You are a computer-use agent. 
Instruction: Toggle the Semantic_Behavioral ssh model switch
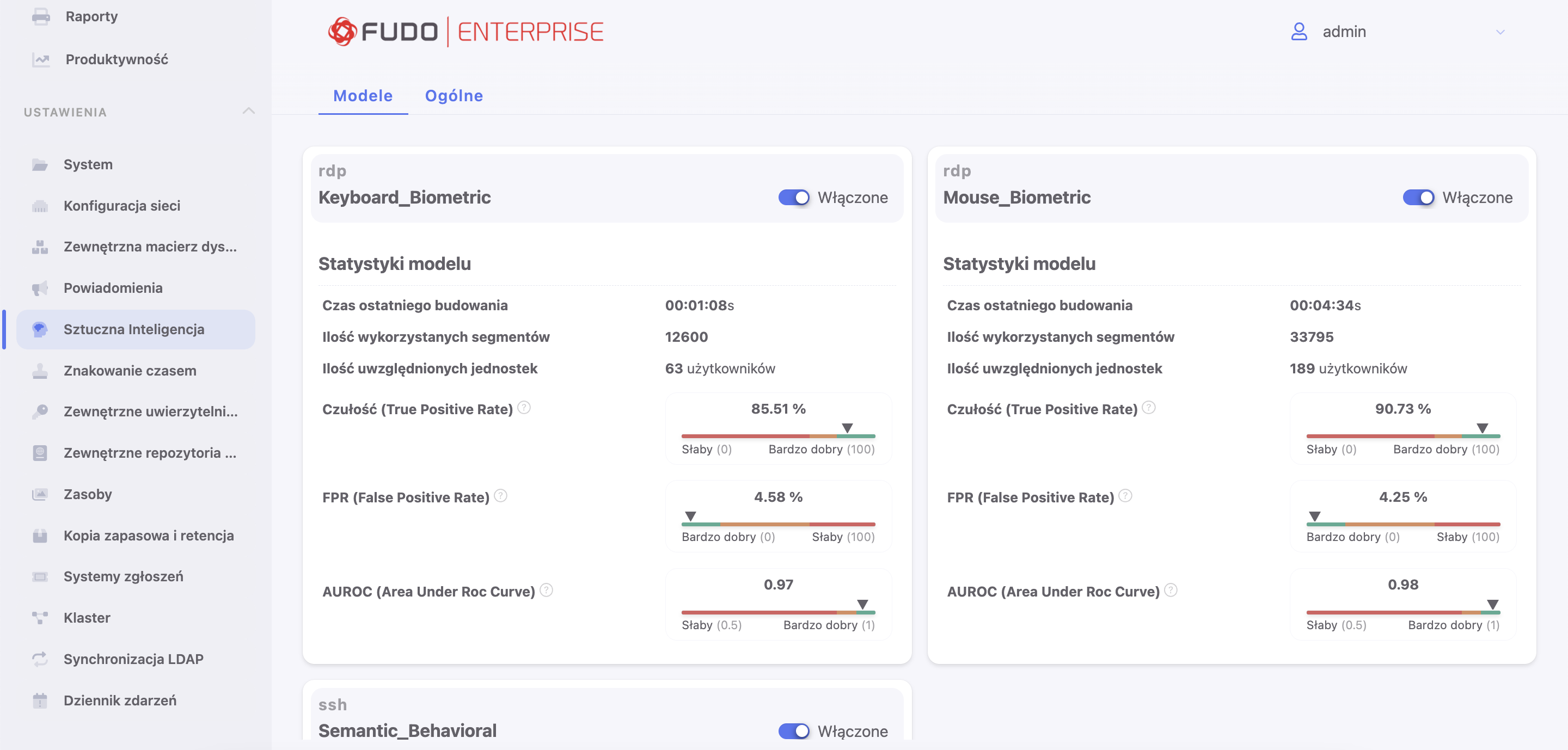(793, 730)
